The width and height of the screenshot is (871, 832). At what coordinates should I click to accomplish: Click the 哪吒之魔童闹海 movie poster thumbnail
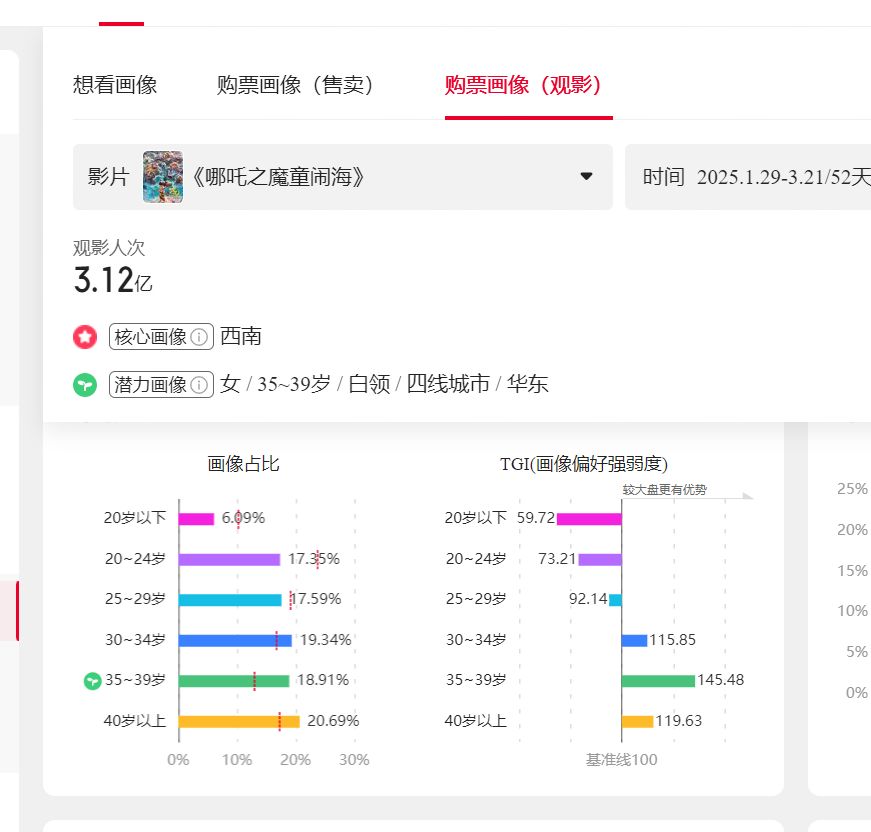[x=163, y=177]
